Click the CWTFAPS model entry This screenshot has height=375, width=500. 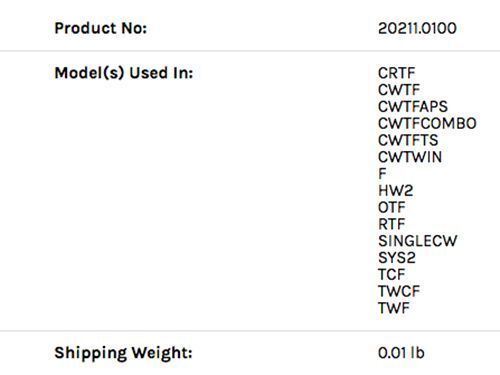pyautogui.click(x=413, y=107)
